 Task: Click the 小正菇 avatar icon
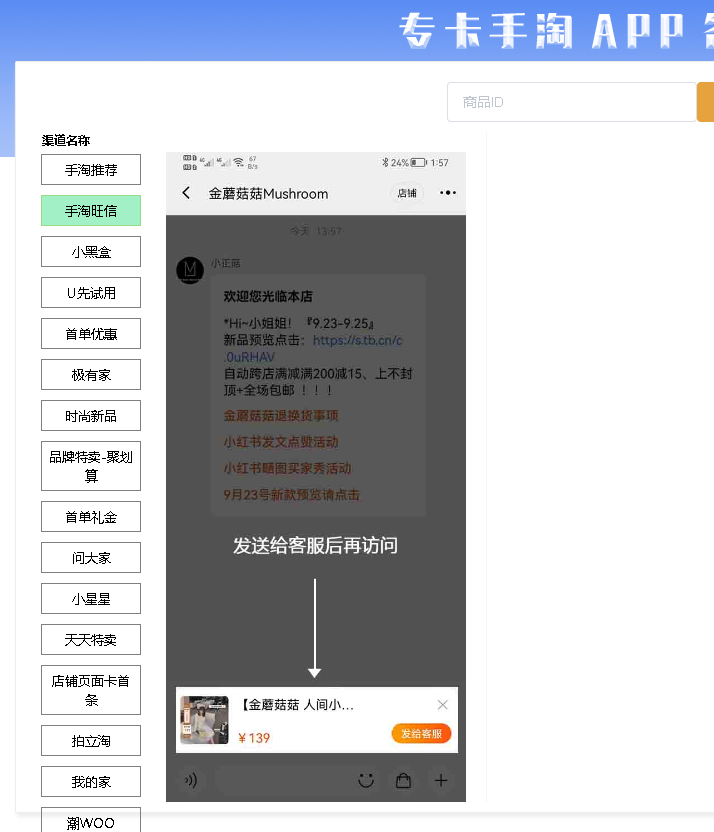(190, 270)
